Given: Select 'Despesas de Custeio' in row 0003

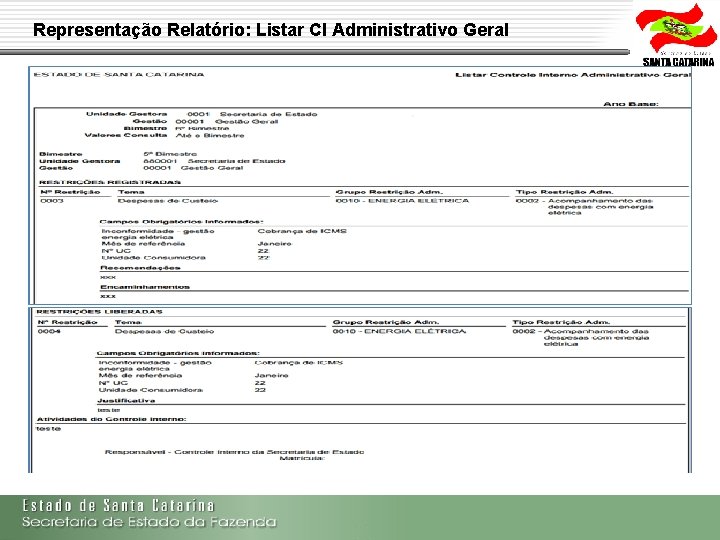Looking at the screenshot, I should click(168, 201).
